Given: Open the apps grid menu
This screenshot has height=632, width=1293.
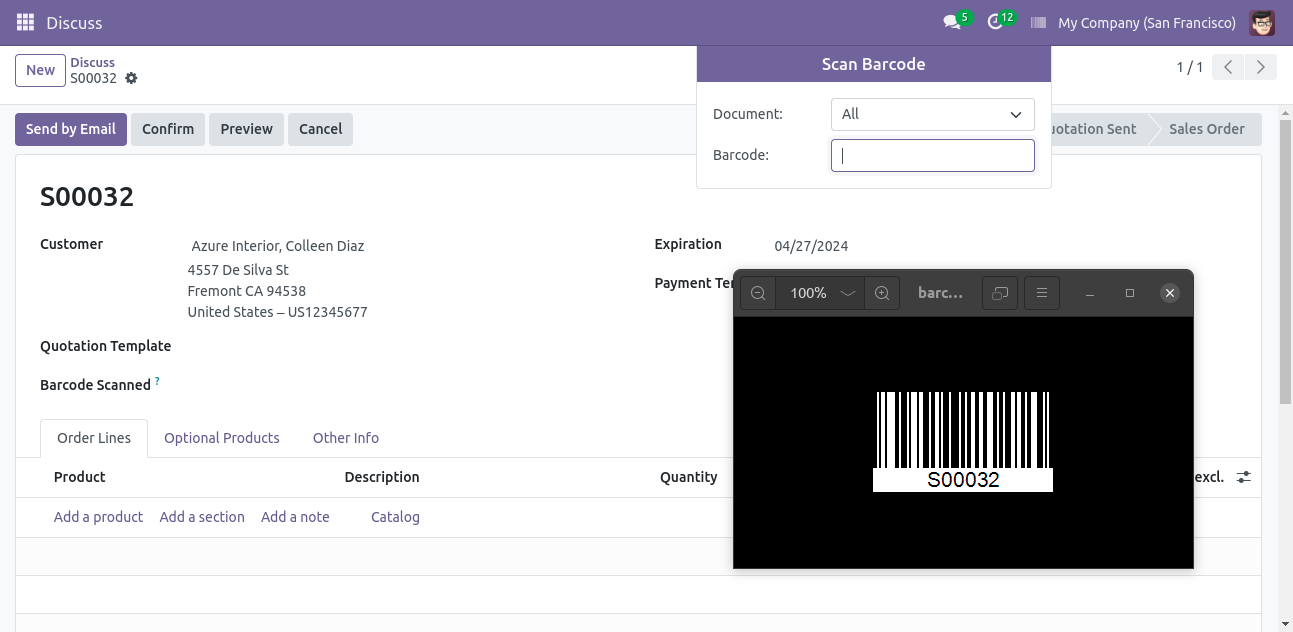Looking at the screenshot, I should tap(25, 22).
